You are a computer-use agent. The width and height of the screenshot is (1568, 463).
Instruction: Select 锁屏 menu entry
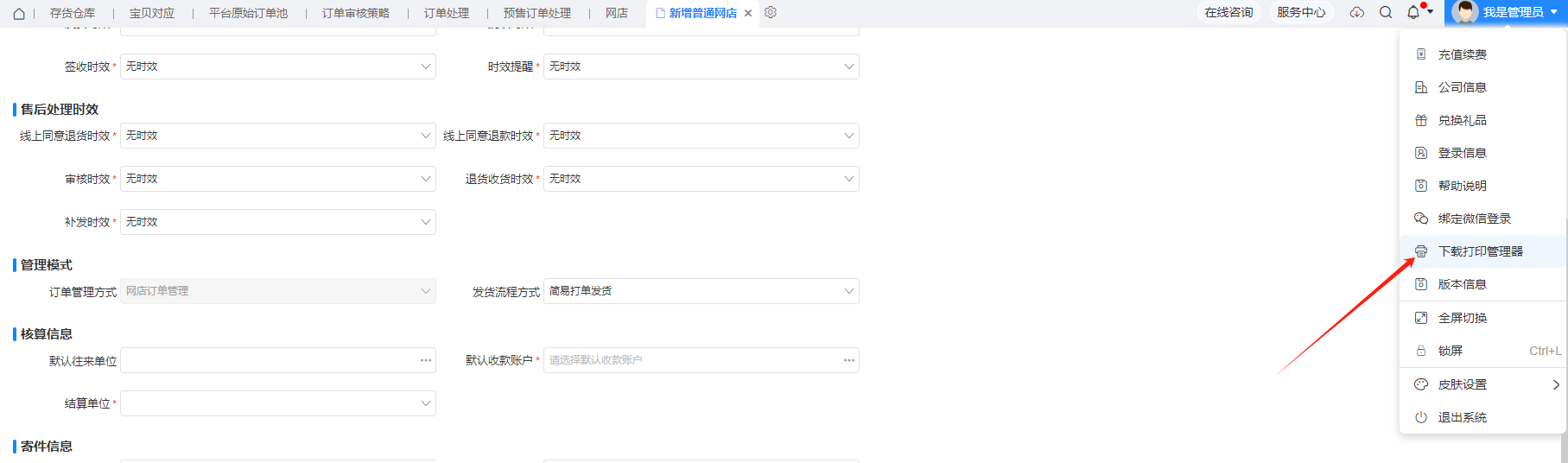click(x=1482, y=351)
